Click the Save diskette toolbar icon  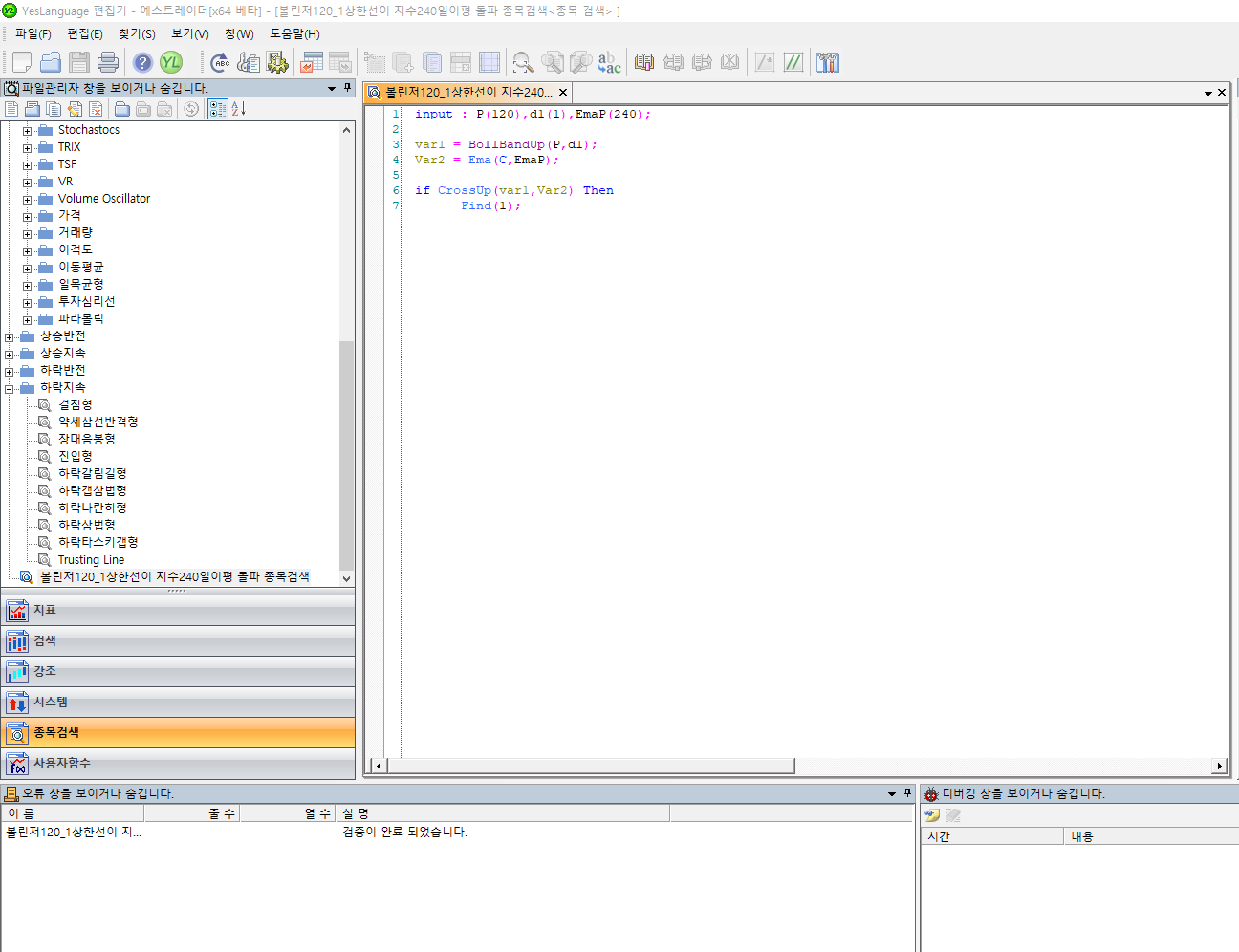tap(79, 63)
